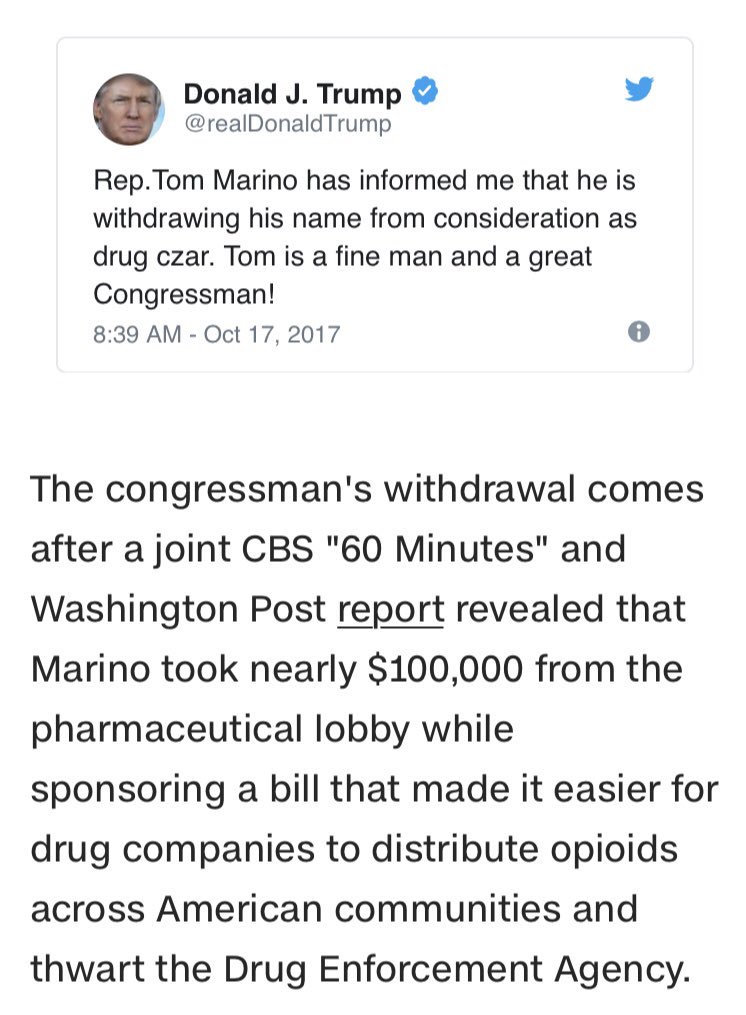Click the 8:39 AM - Oct 17, 2017 timestamp
Viewport: 746px width, 1015px height.
pos(216,334)
